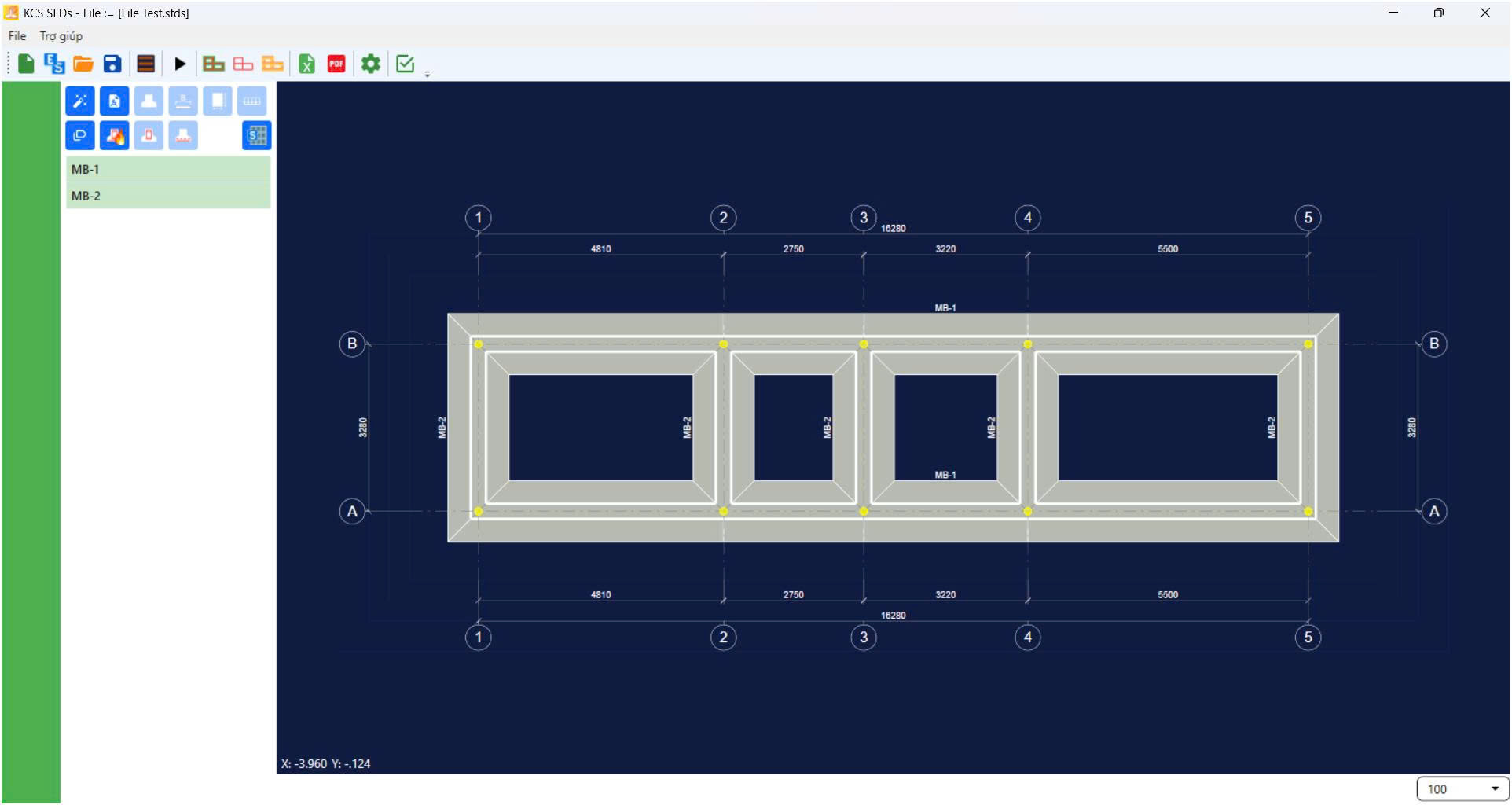Open the File menu
Image resolution: width=1512 pixels, height=805 pixels.
pyautogui.click(x=17, y=36)
